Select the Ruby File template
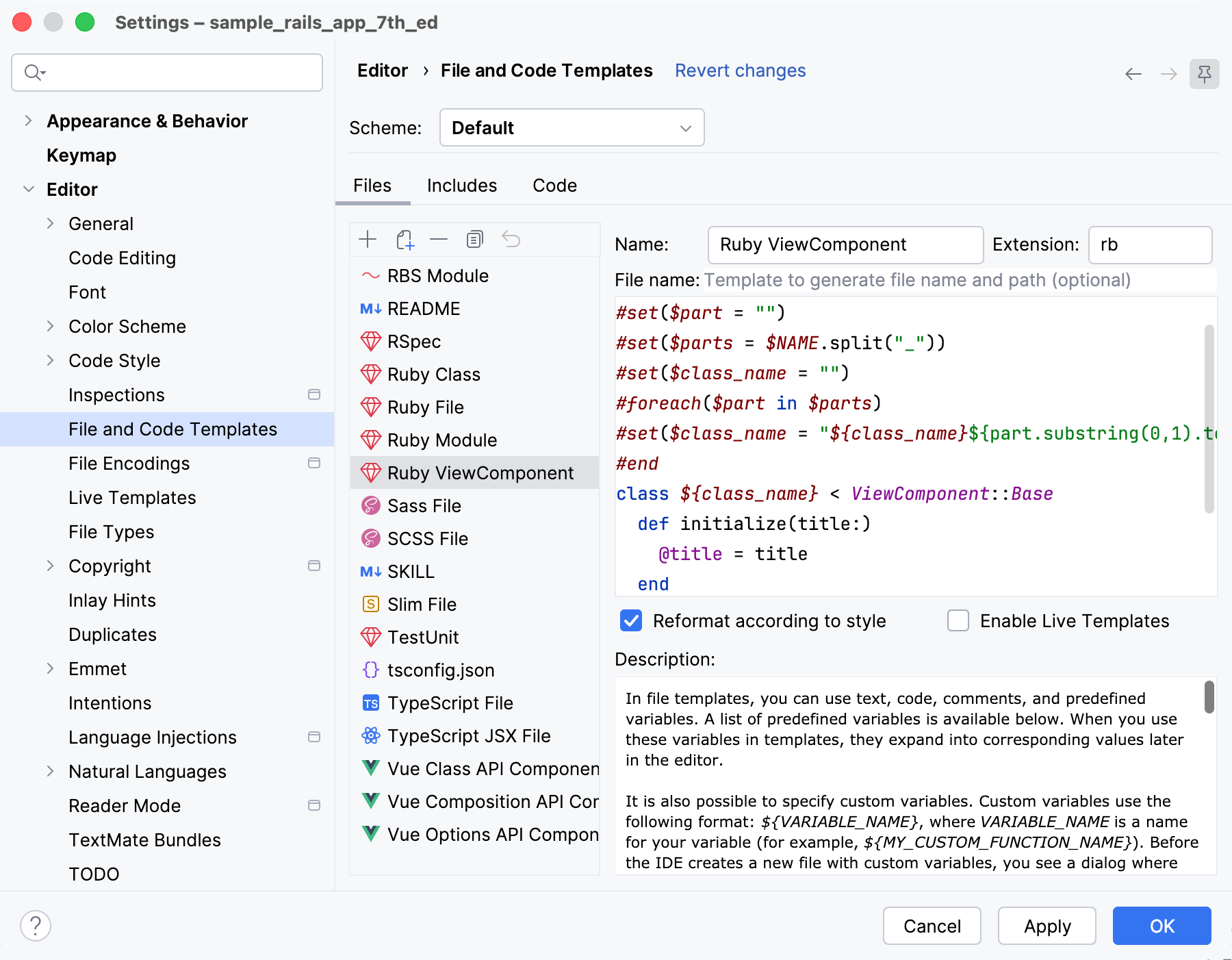This screenshot has width=1232, height=960. (474, 407)
